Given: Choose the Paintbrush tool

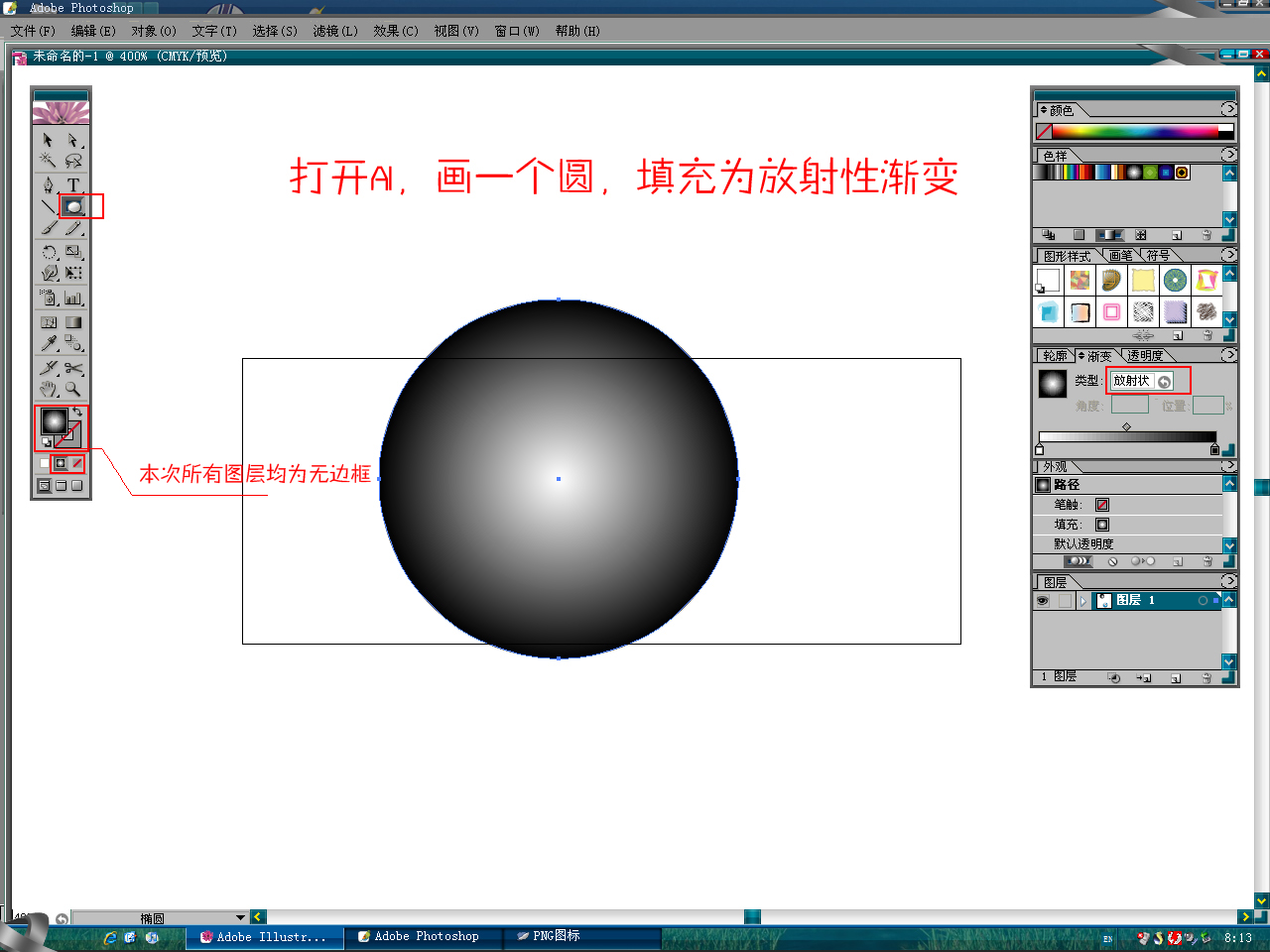Looking at the screenshot, I should point(48,227).
